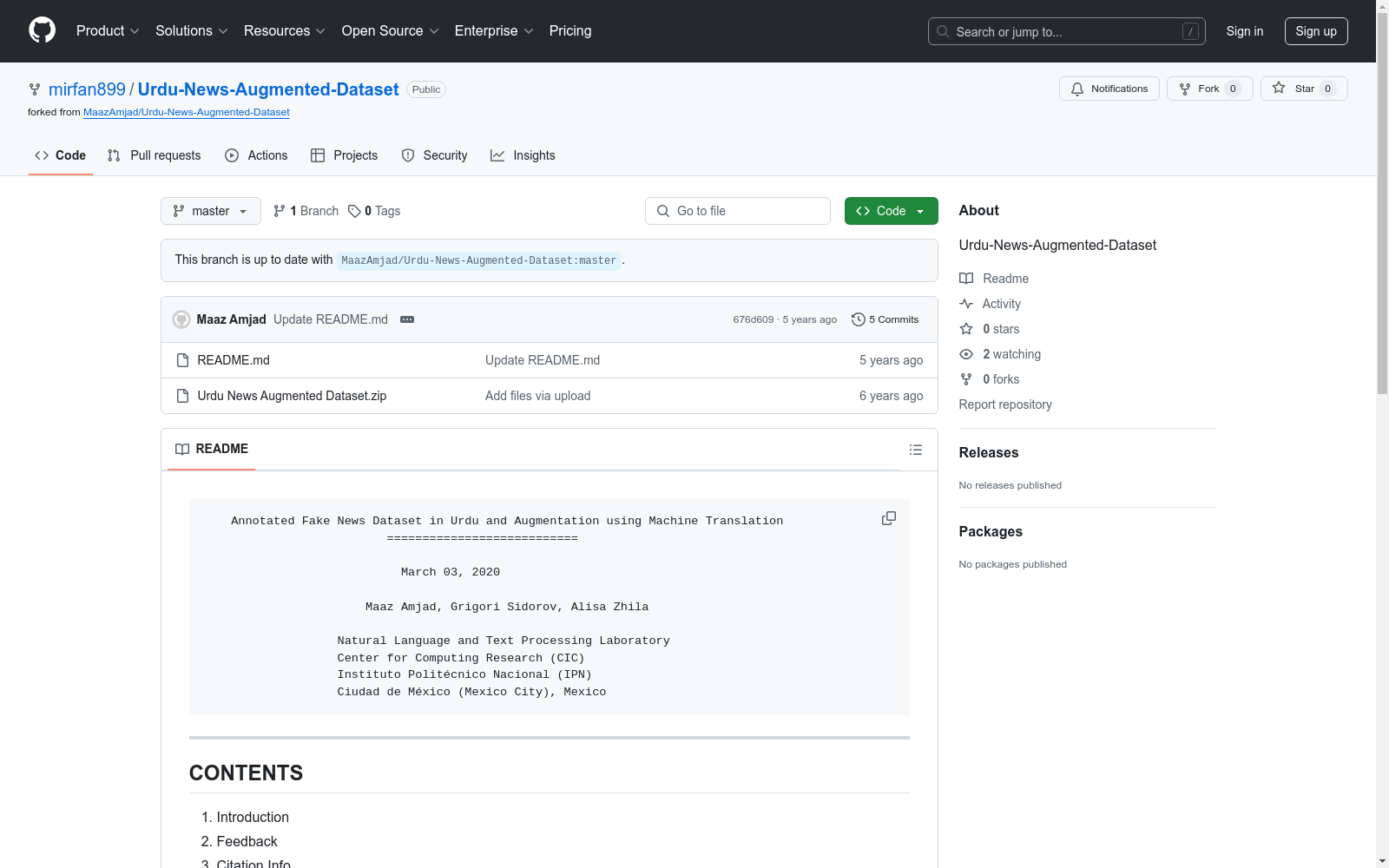Click the slash shortcut key icon
The width and height of the screenshot is (1389, 868).
click(1190, 31)
